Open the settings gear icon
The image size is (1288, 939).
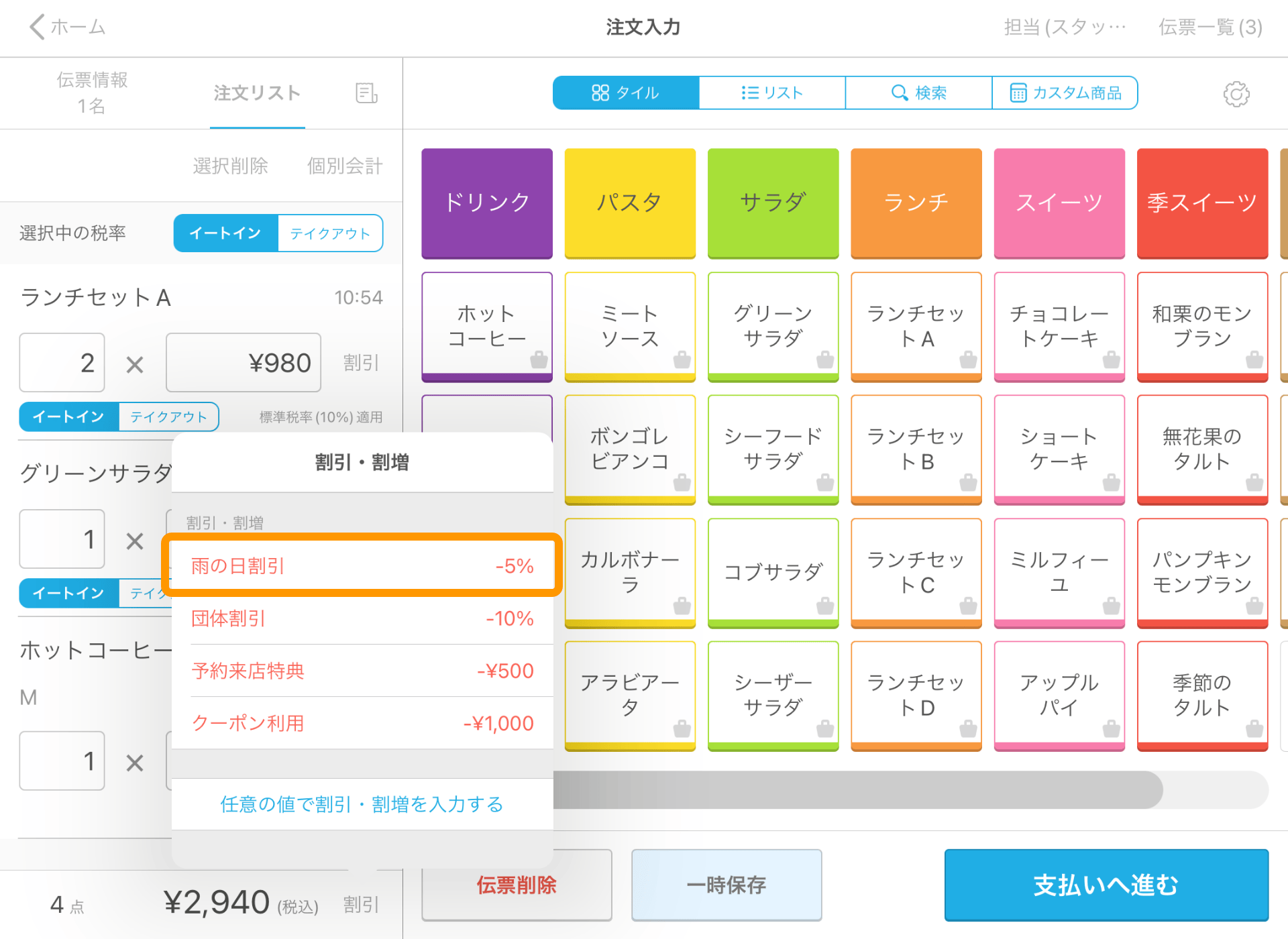pos(1236,94)
